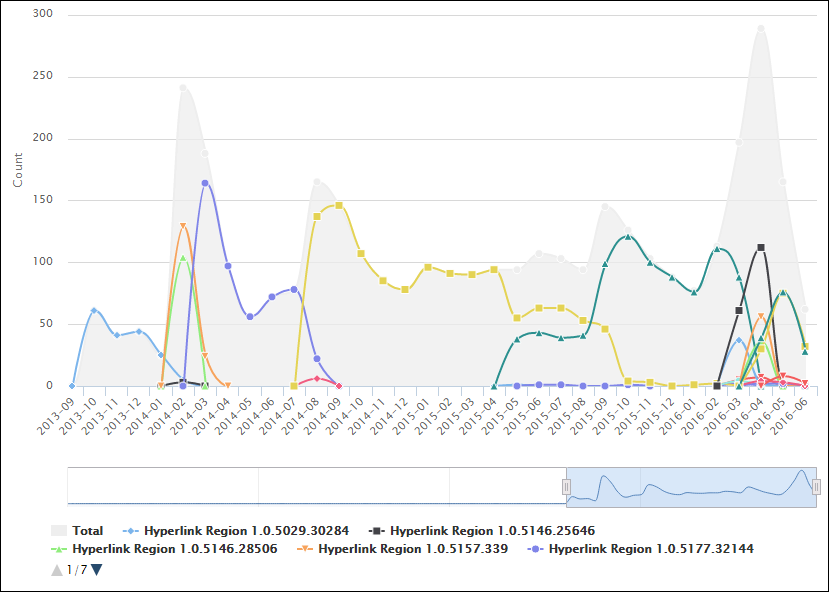The image size is (829, 592).
Task: Click the light green triangle peak near 2014-02
Action: point(182,258)
